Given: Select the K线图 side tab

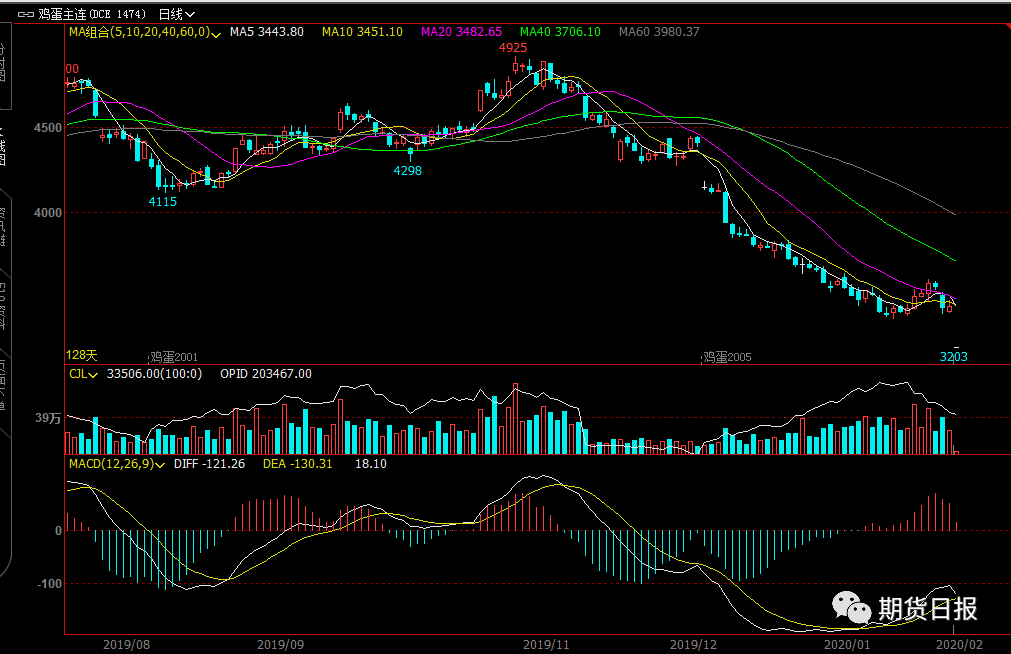Looking at the screenshot, I should click(4, 145).
